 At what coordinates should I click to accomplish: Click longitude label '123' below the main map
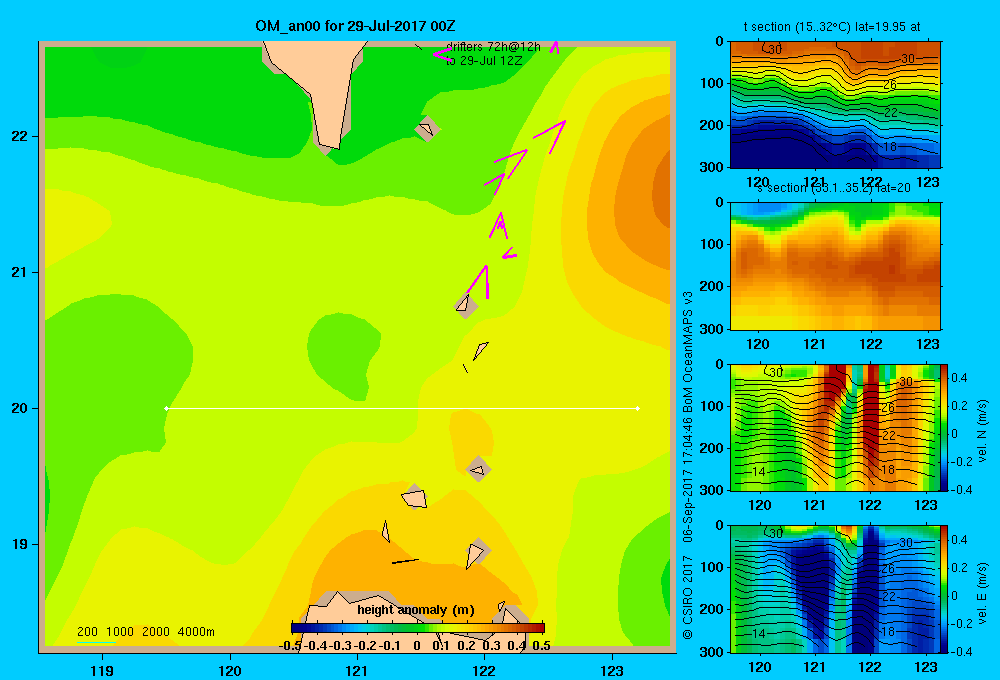click(x=612, y=670)
